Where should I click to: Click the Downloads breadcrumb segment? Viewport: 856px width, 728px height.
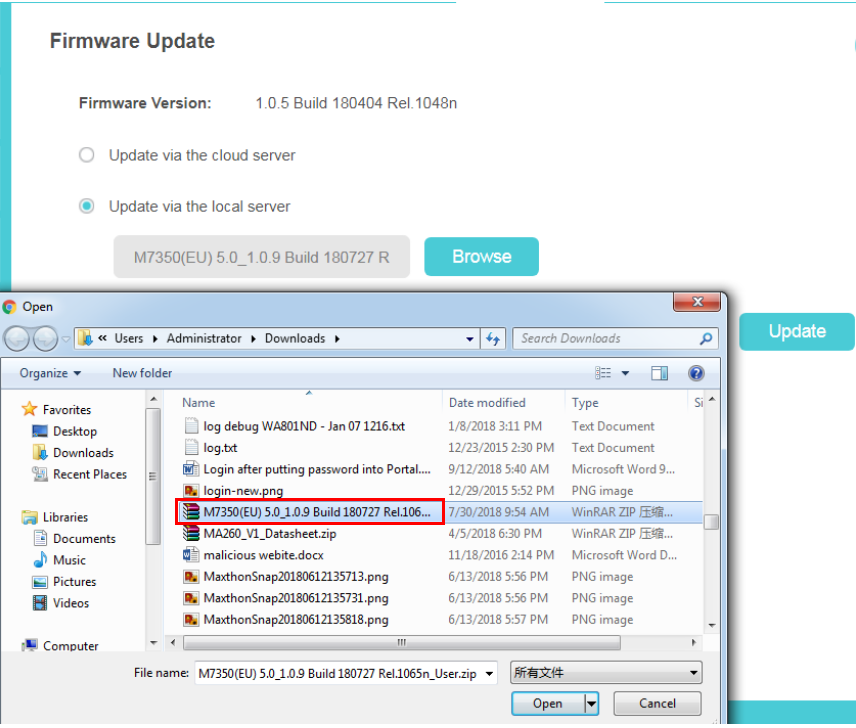click(x=295, y=338)
